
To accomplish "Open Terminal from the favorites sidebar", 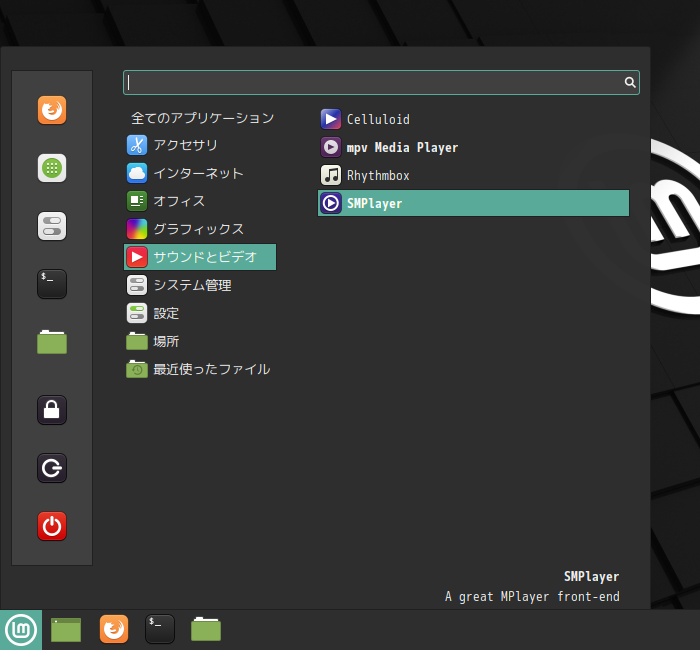I will coord(52,284).
